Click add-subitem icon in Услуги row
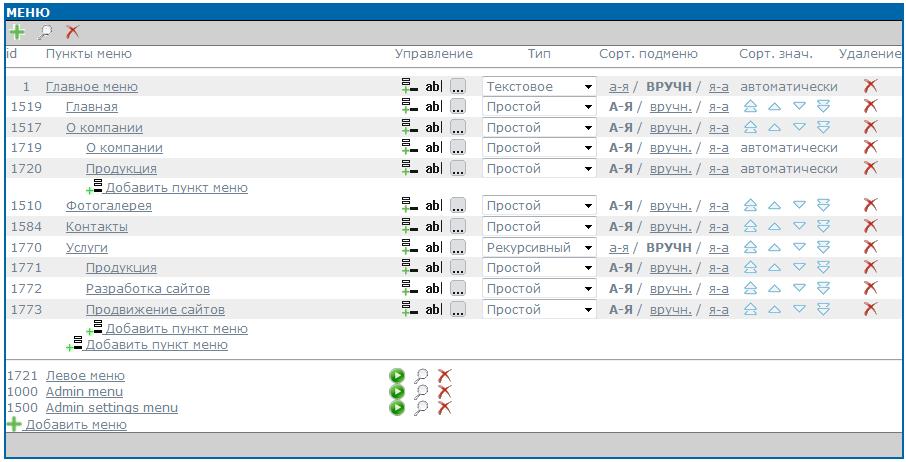906x462 pixels. click(x=409, y=247)
